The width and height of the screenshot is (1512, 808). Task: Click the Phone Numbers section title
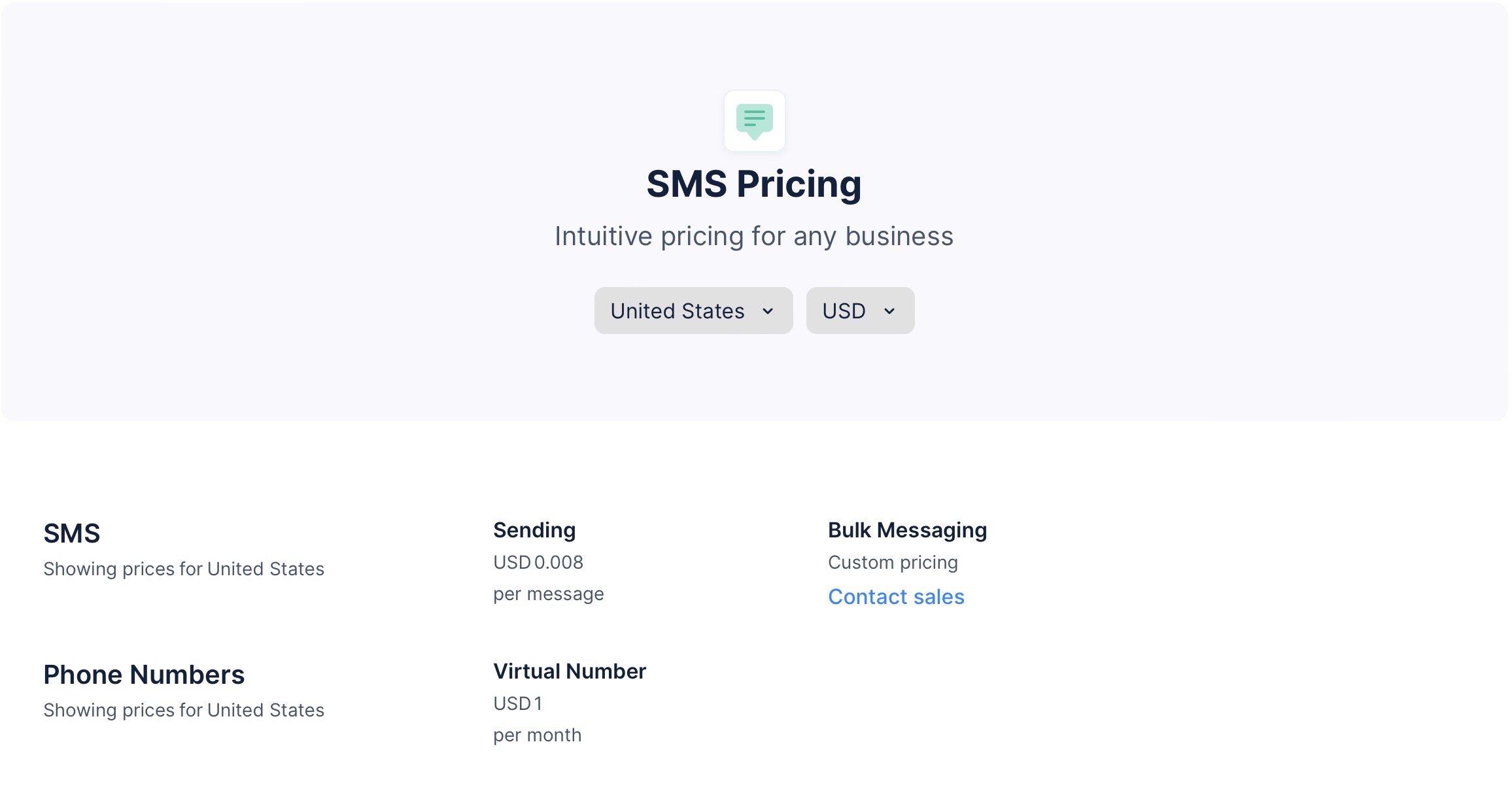point(144,675)
